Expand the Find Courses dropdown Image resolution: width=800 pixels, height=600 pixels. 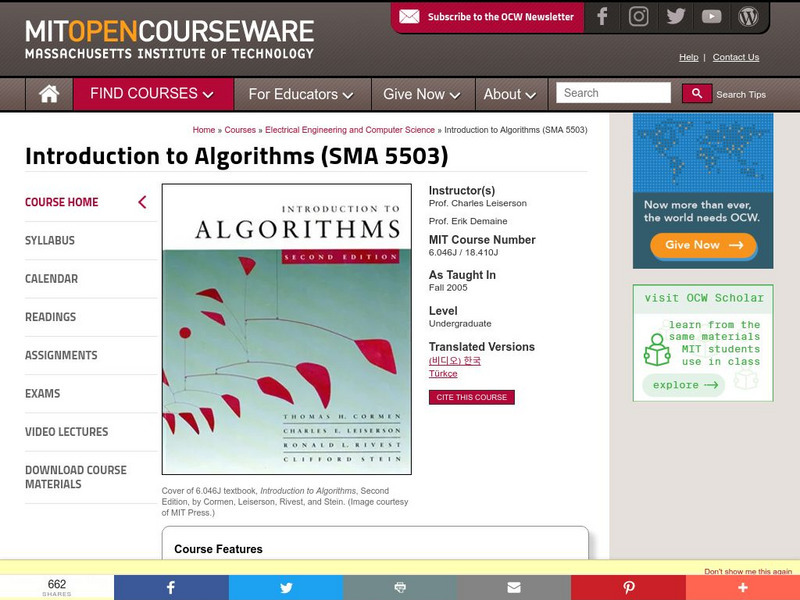tap(152, 94)
